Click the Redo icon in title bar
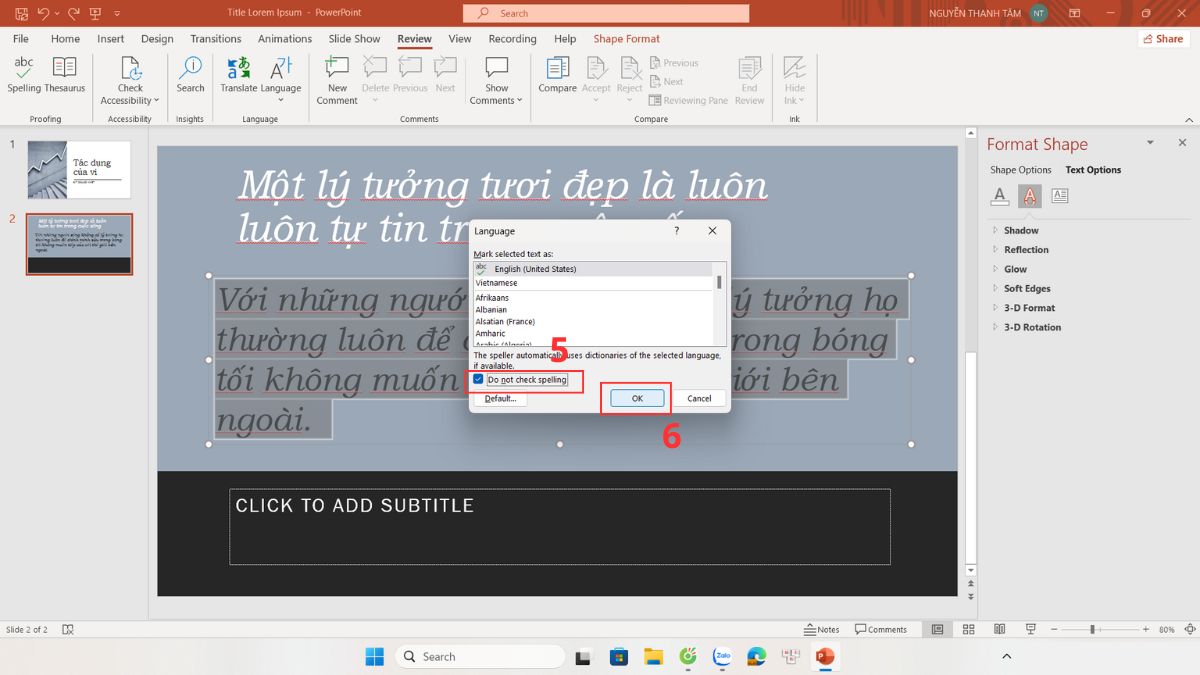Image resolution: width=1200 pixels, height=675 pixels. coord(74,14)
